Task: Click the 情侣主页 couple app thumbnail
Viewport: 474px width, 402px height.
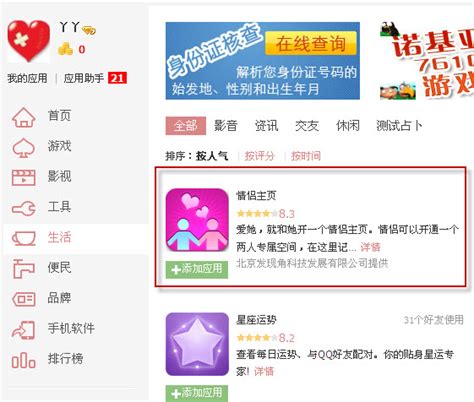Action: (x=197, y=220)
